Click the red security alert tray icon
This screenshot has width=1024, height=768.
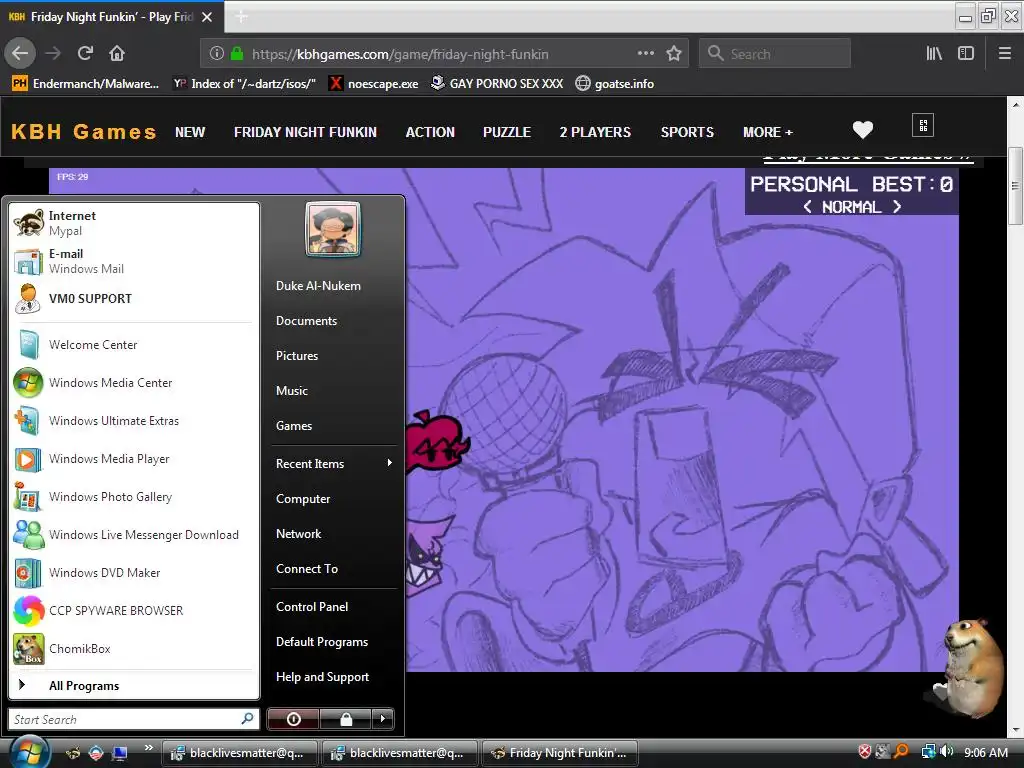[x=865, y=752]
